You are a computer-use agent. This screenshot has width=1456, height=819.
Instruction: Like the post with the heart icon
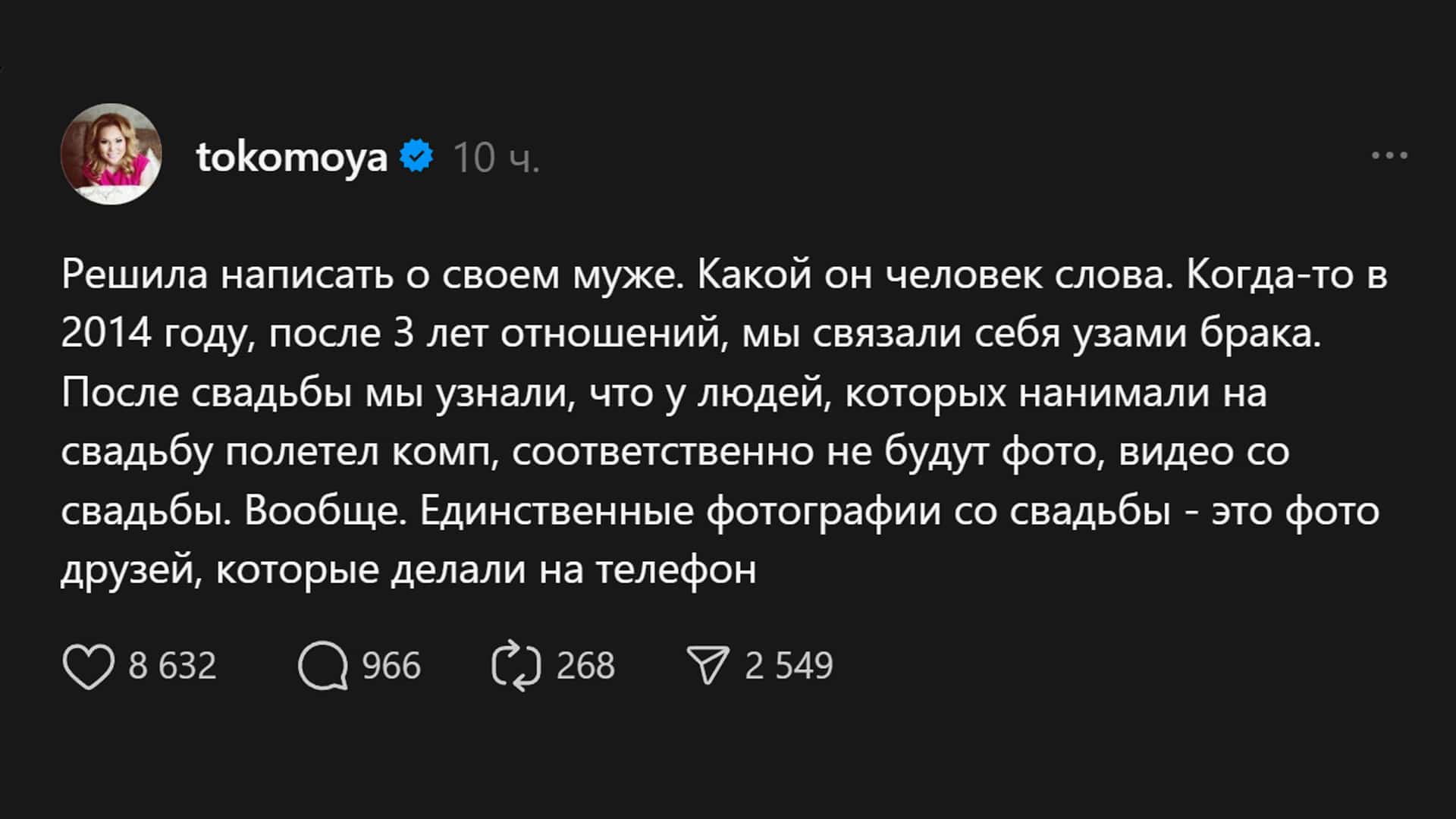pyautogui.click(x=88, y=666)
